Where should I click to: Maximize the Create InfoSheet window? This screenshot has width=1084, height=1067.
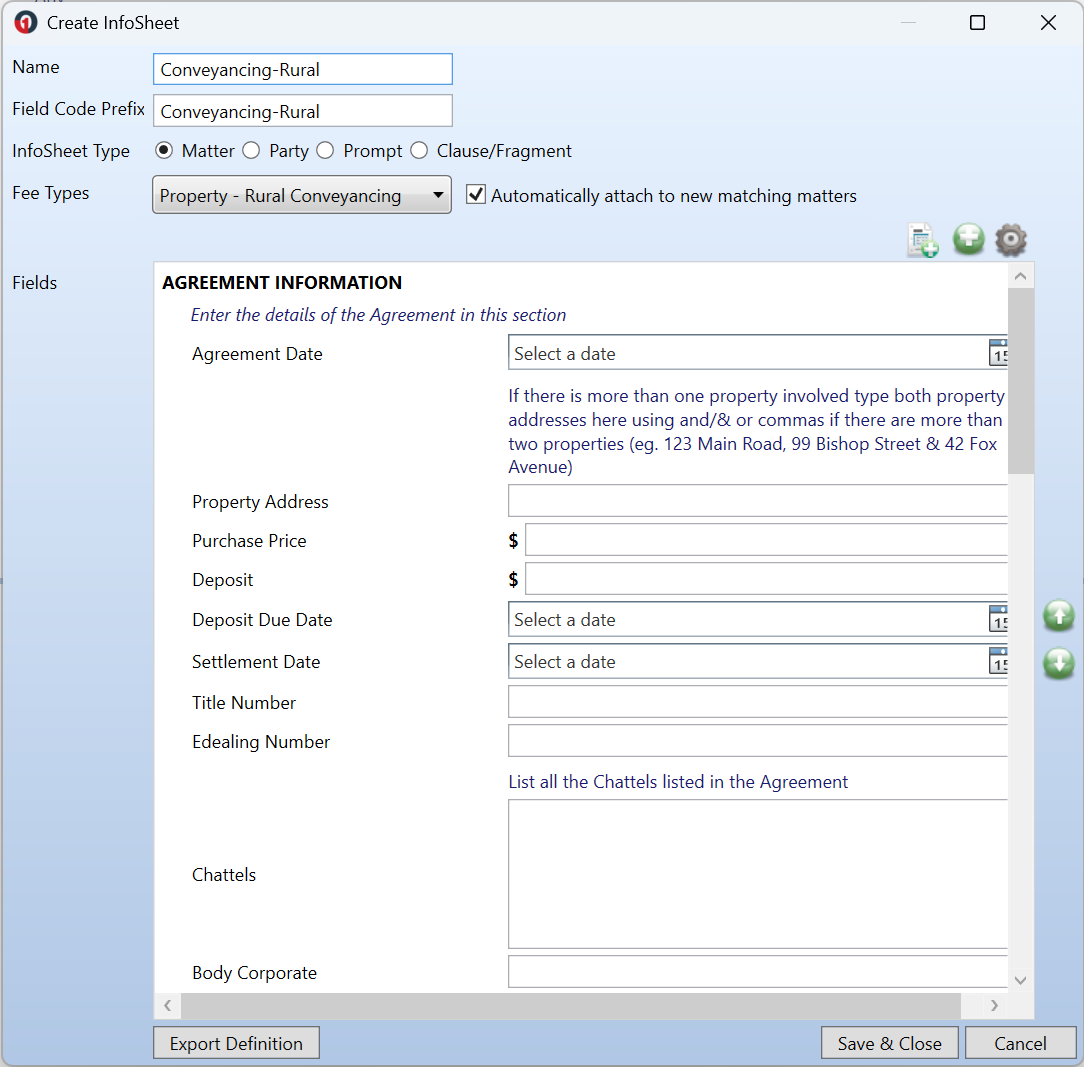(x=978, y=23)
